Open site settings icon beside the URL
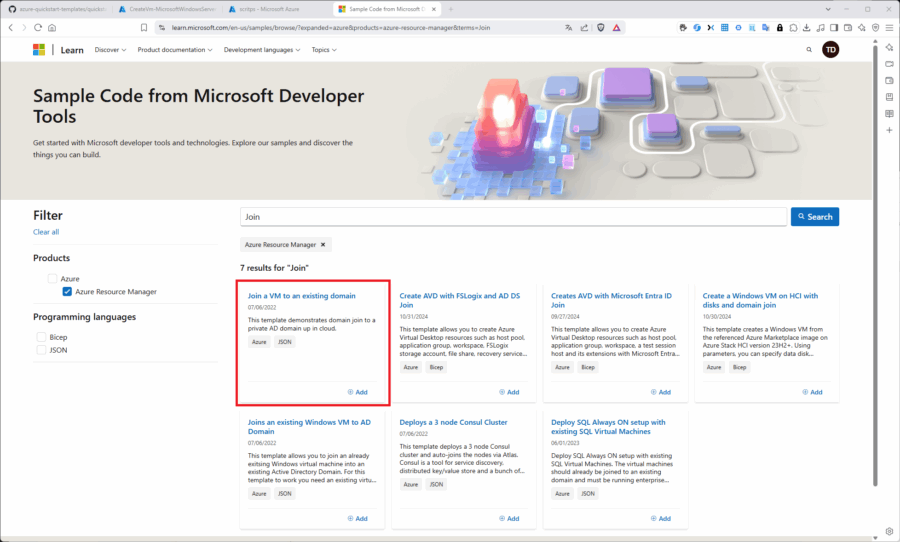900x542 pixels. [162, 28]
